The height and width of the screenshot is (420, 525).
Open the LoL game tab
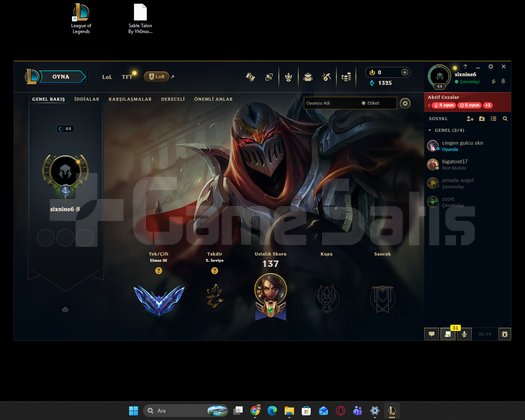tap(107, 77)
